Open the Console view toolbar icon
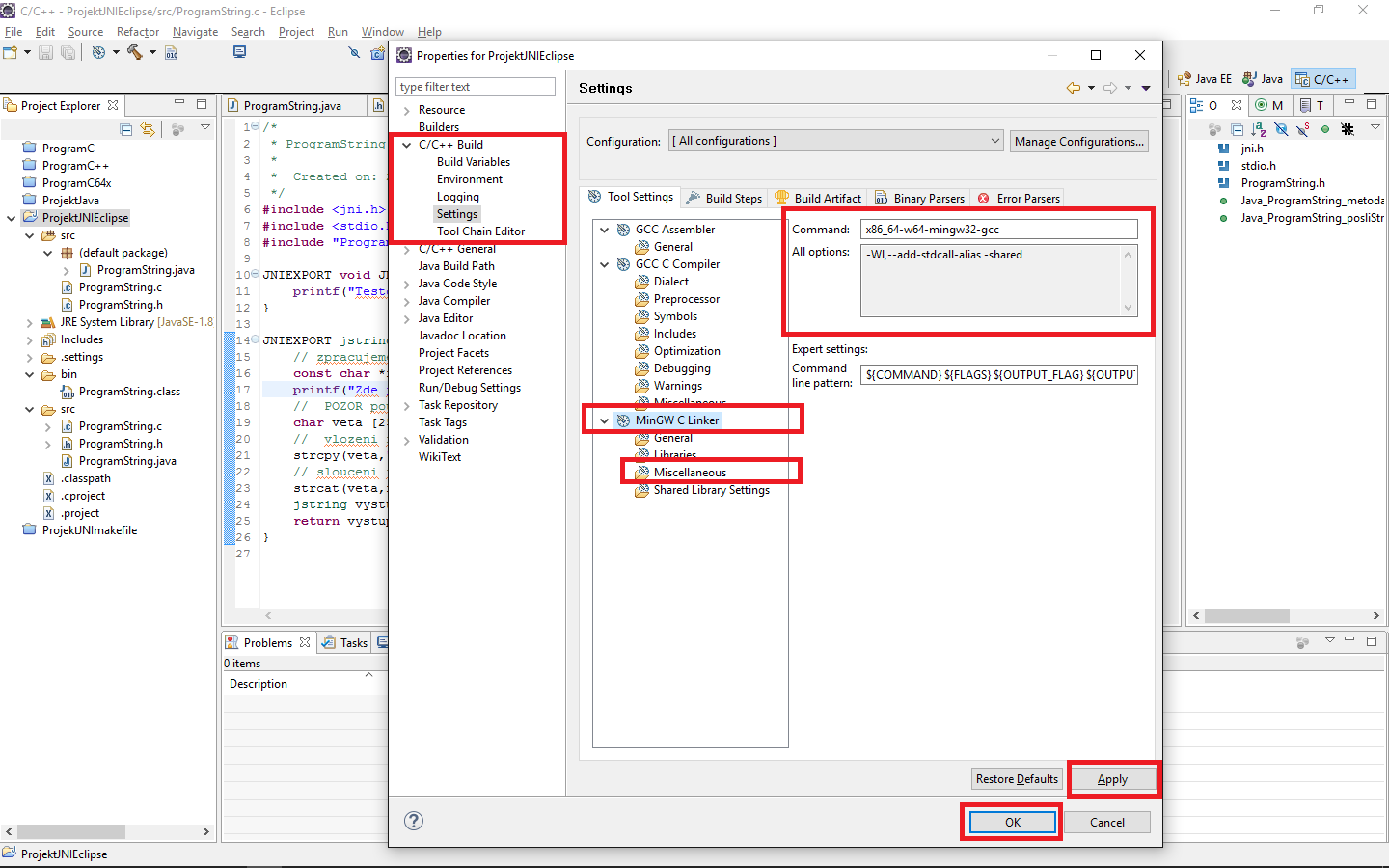The width and height of the screenshot is (1389, 868). click(240, 51)
